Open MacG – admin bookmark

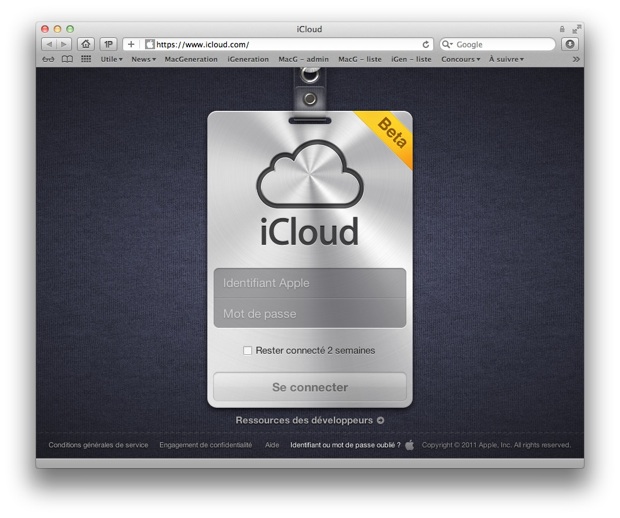click(x=303, y=59)
